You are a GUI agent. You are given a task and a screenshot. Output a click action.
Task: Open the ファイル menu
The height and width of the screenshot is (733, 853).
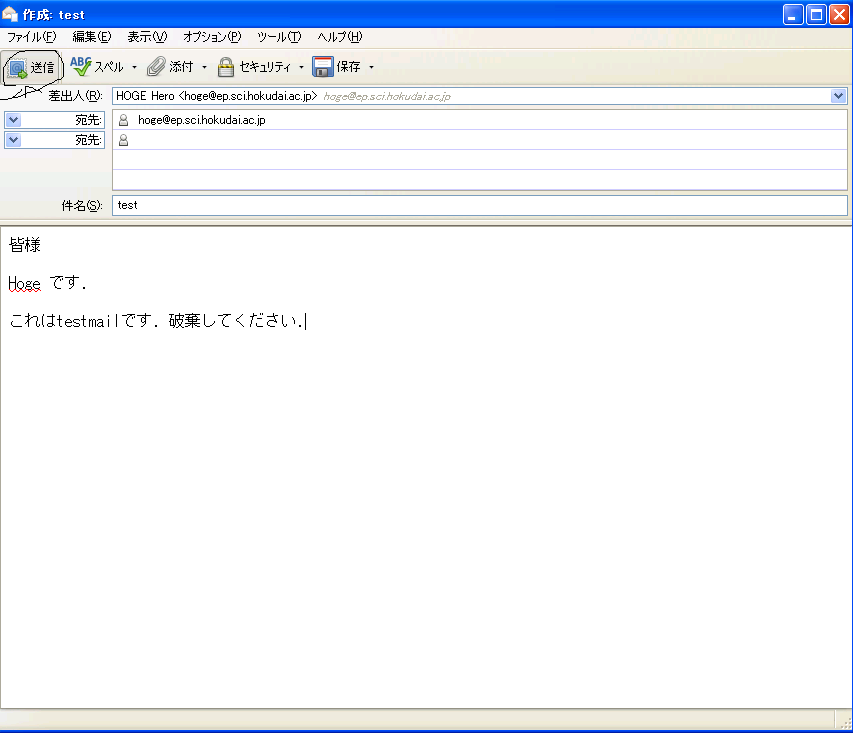(31, 37)
